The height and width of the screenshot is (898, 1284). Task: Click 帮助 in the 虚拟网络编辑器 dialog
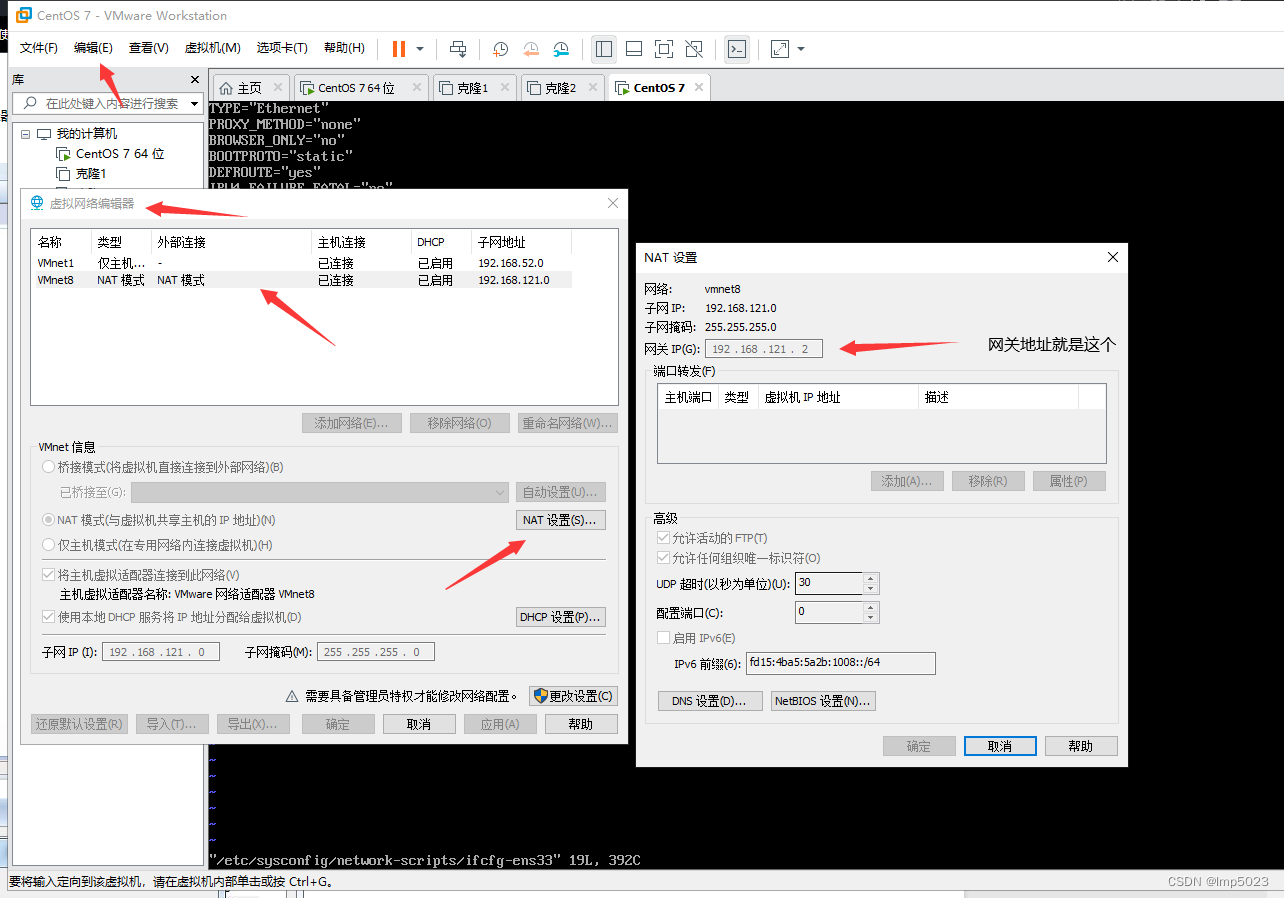[x=580, y=724]
